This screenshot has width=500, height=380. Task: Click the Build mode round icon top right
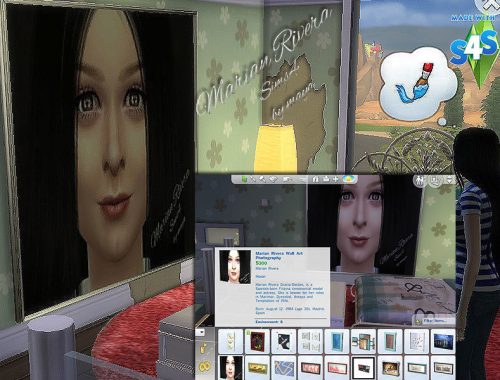pyautogui.click(x=435, y=181)
